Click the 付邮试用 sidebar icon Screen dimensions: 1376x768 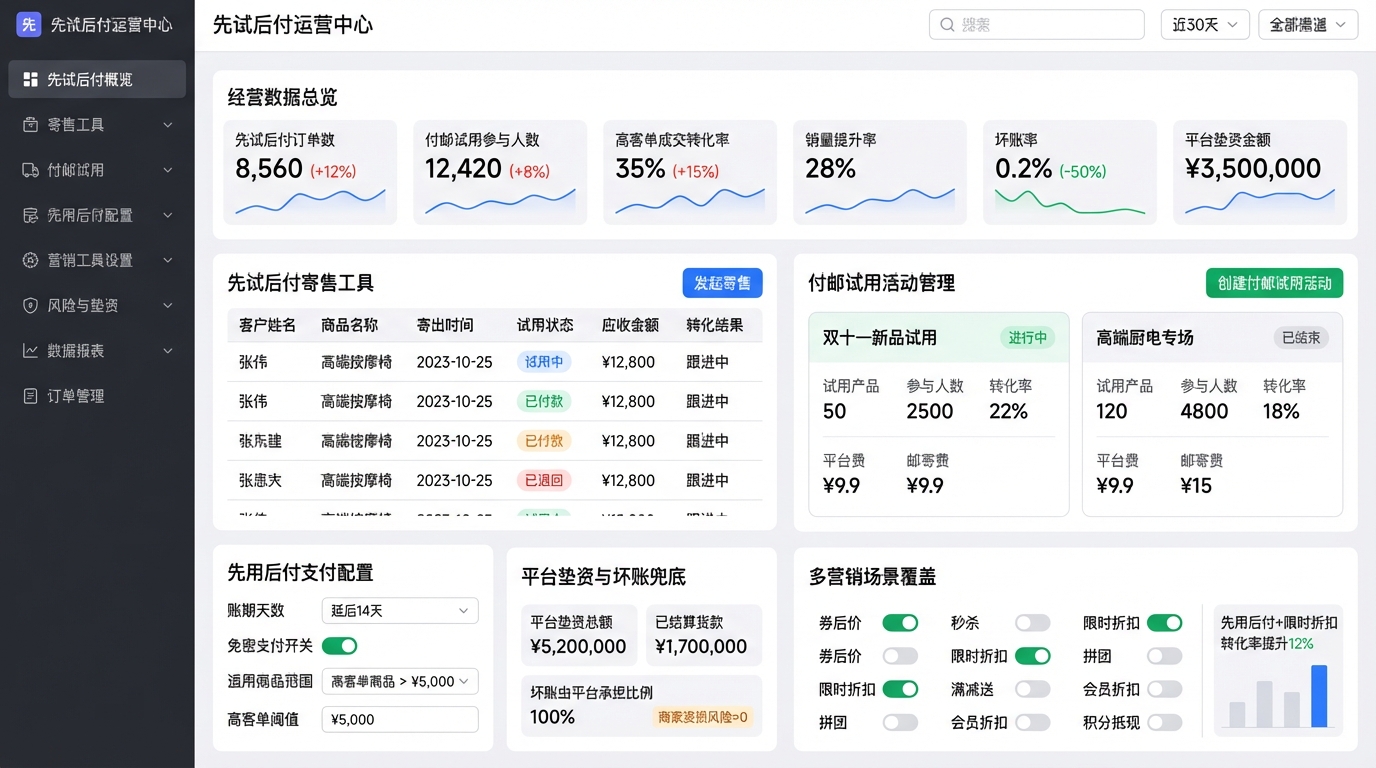30,170
